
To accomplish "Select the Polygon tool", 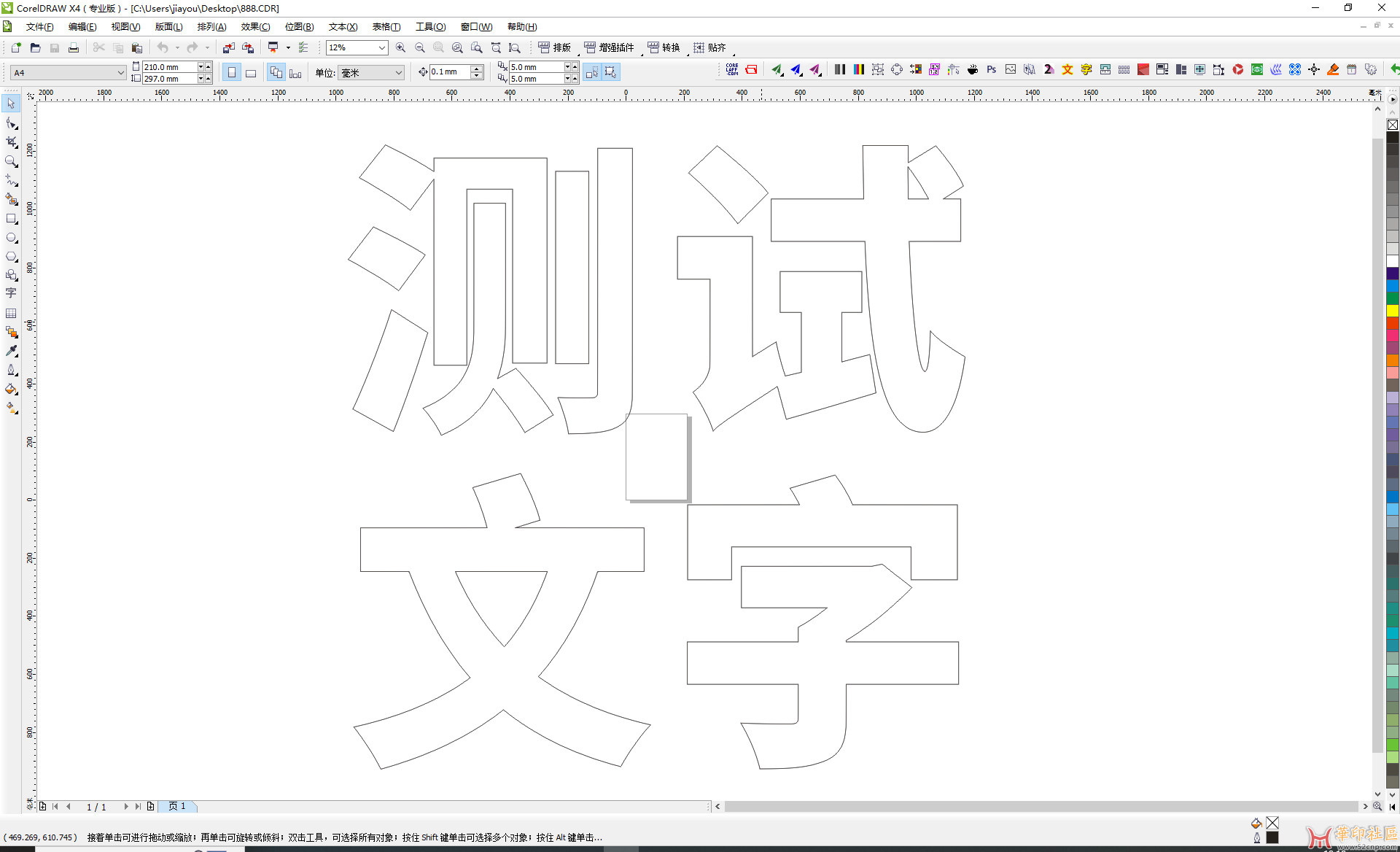I will pyautogui.click(x=11, y=256).
